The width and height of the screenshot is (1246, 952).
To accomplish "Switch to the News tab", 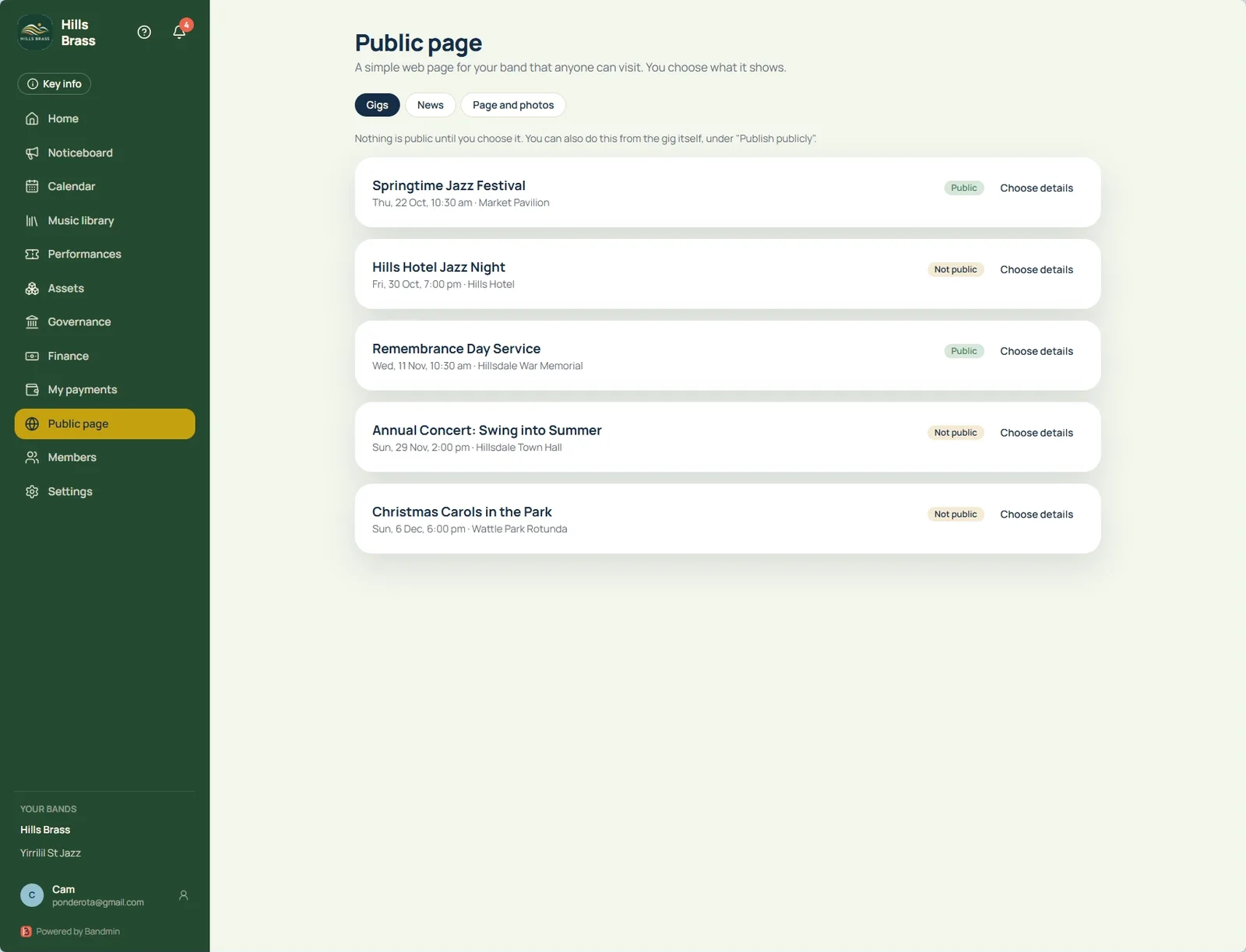I will point(430,105).
